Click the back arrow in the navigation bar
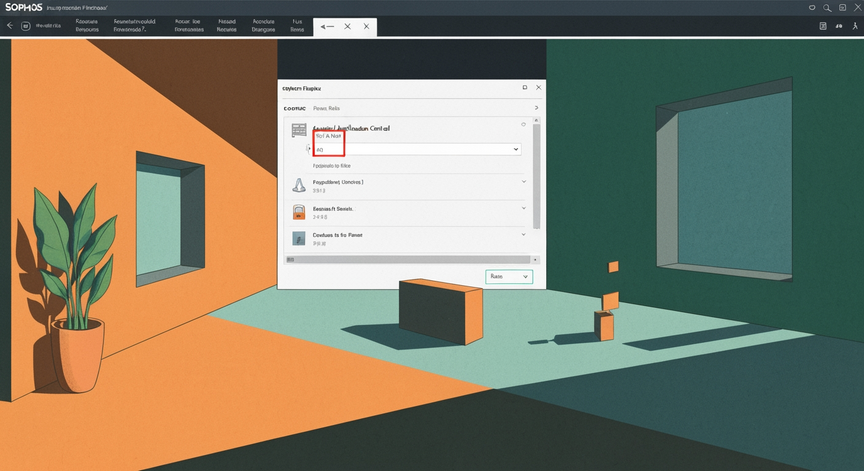Screen dimensions: 864x471 pyautogui.click(x=10, y=25)
